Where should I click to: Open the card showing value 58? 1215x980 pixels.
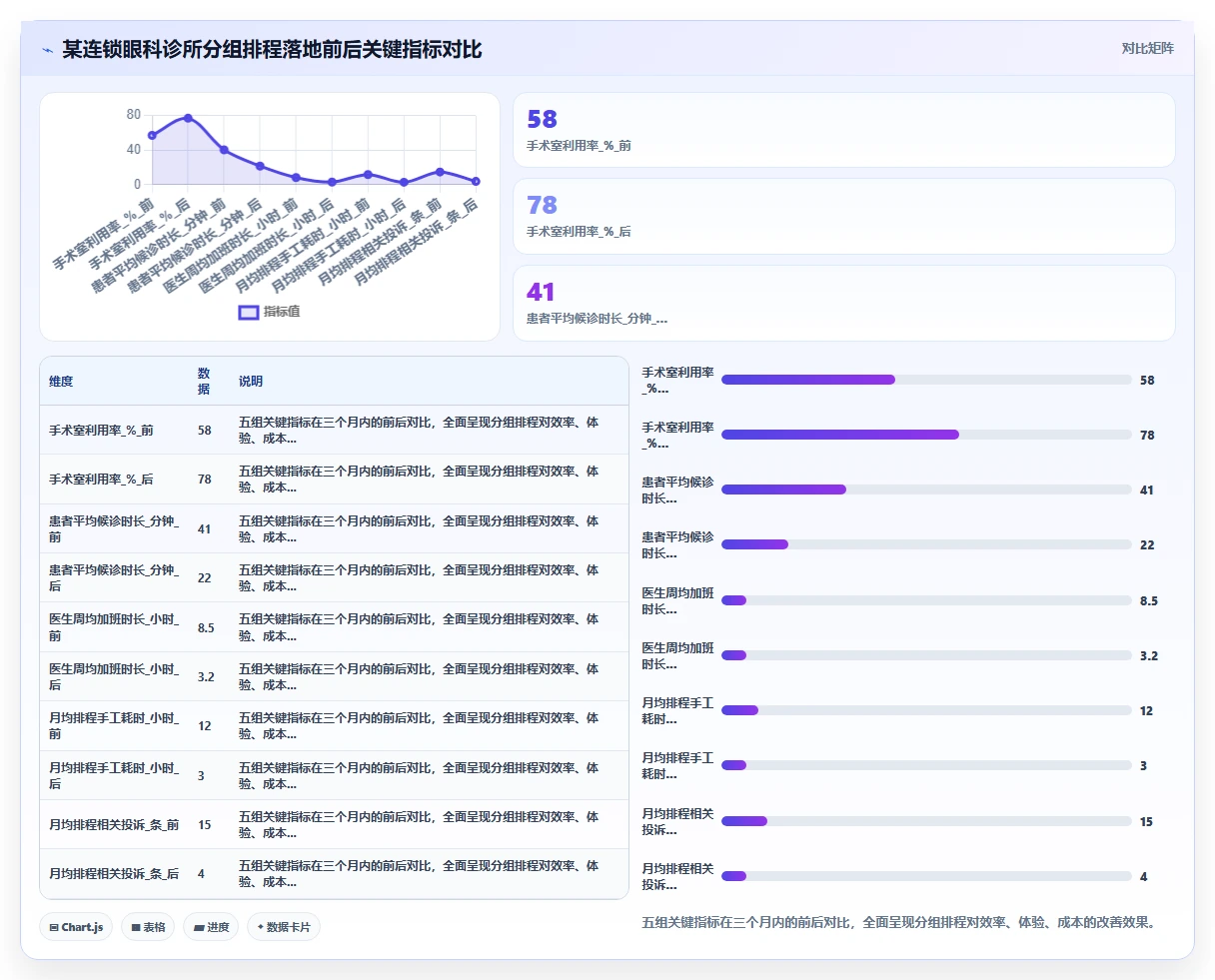point(844,130)
